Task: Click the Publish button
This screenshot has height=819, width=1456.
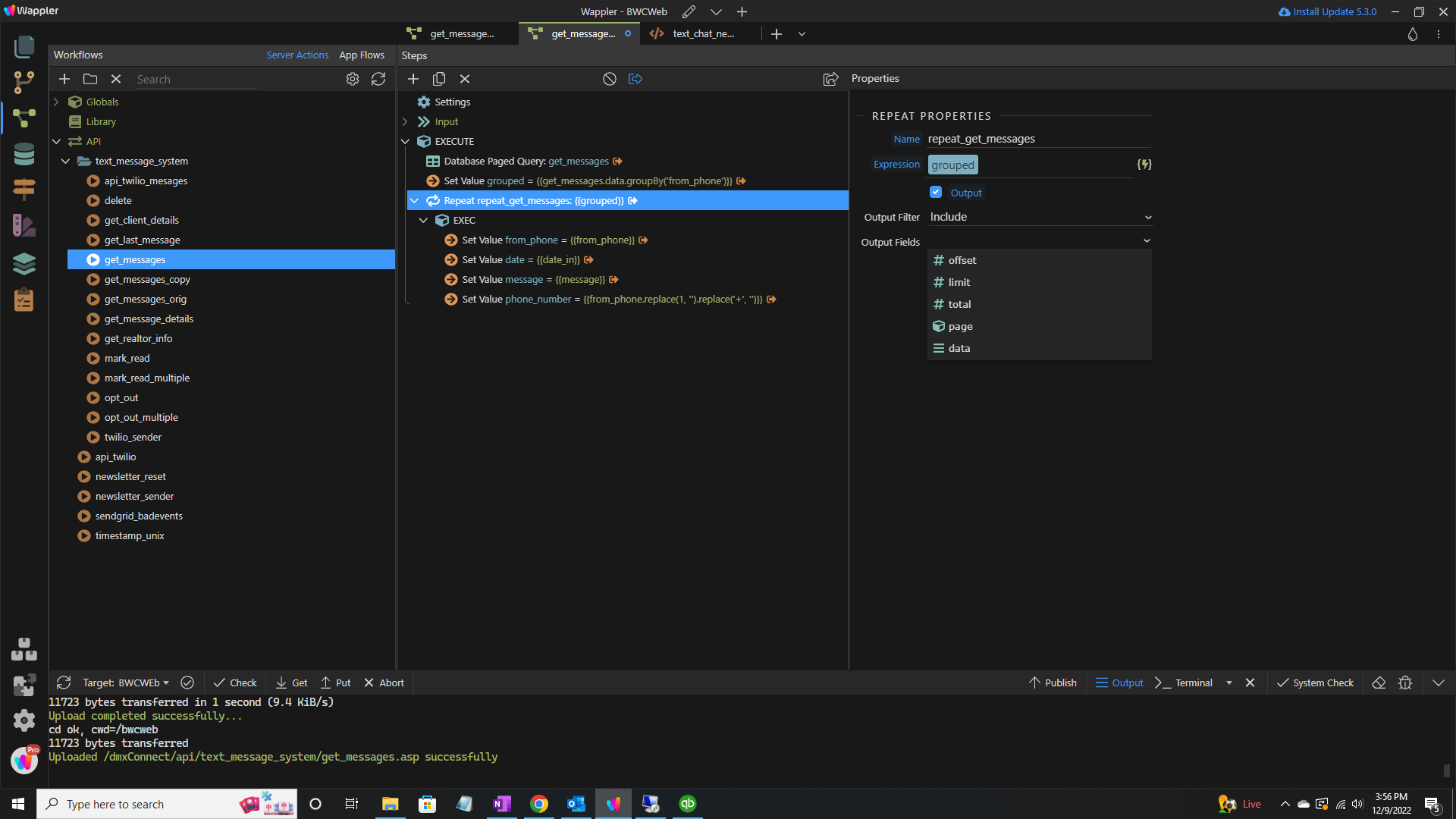Action: coord(1053,682)
